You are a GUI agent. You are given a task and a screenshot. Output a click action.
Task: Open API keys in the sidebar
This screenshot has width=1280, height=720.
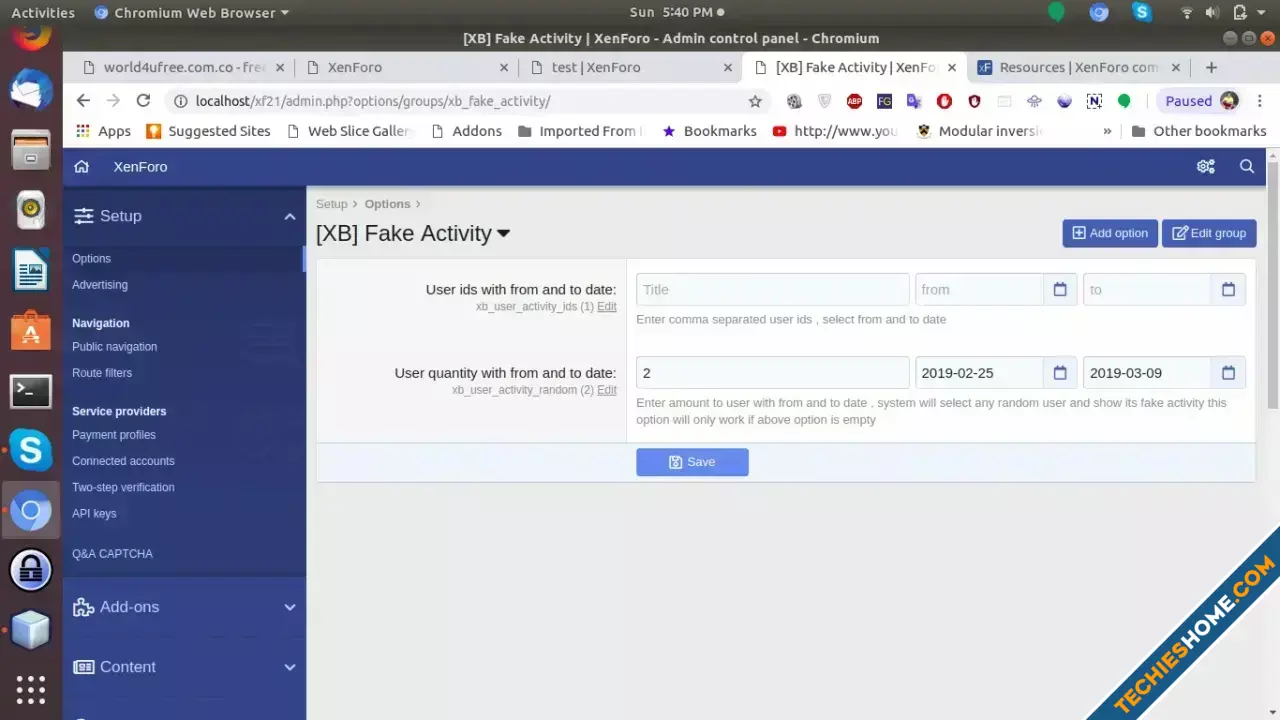pos(94,513)
